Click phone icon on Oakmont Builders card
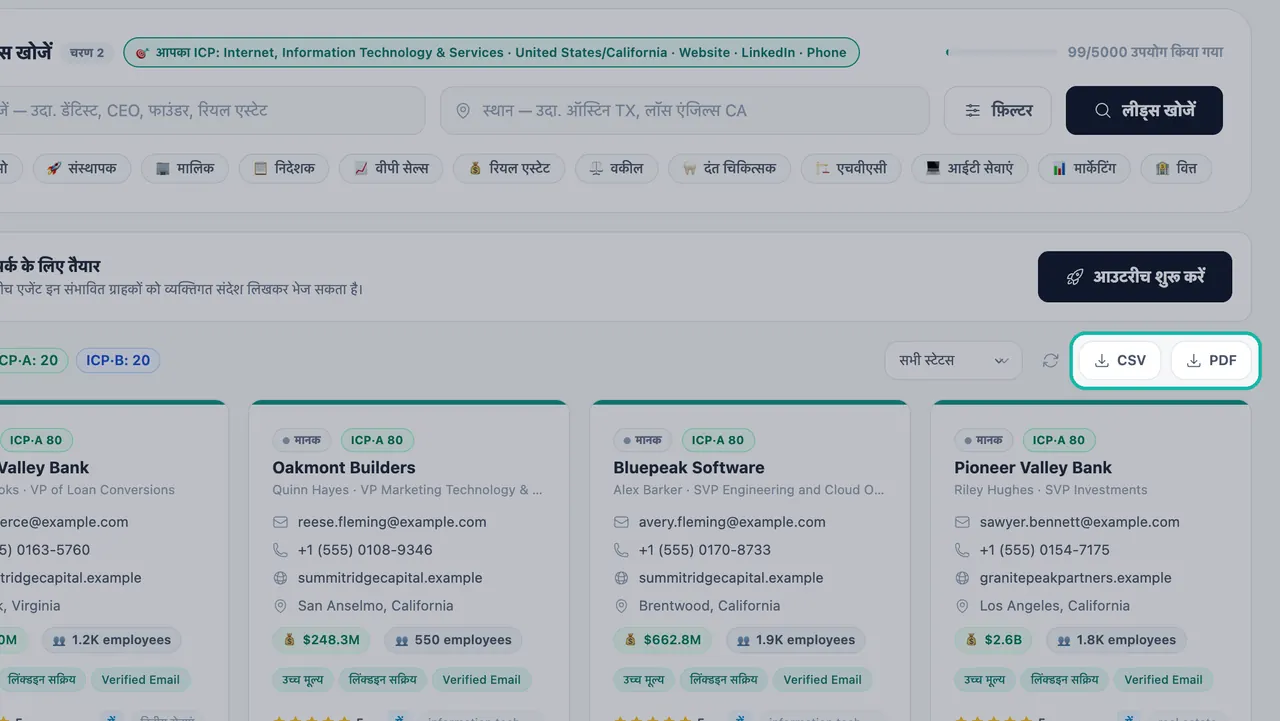This screenshot has height=721, width=1280. pyautogui.click(x=280, y=550)
